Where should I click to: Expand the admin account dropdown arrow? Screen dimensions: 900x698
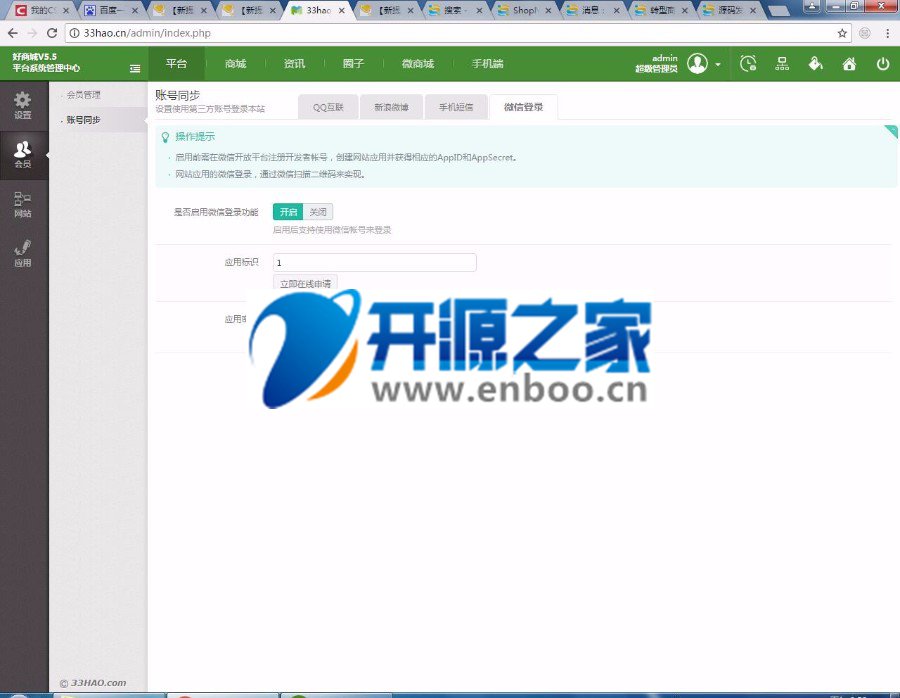717,64
